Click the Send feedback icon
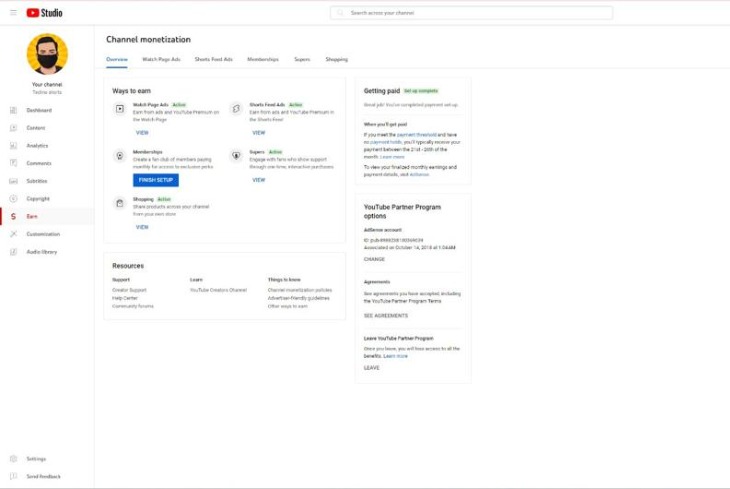 14,476
